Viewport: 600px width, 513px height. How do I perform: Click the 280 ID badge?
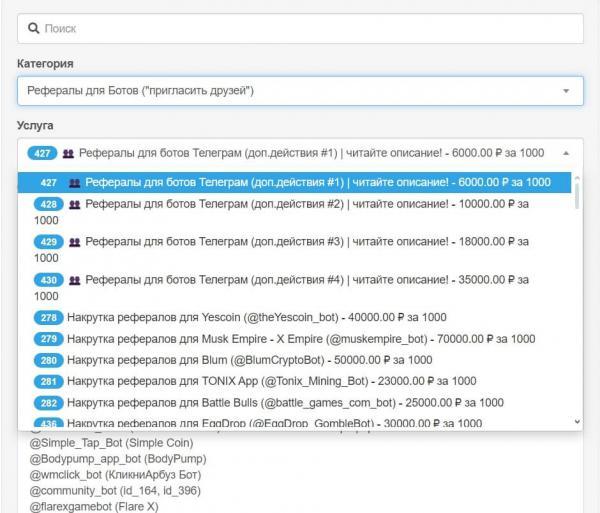pyautogui.click(x=49, y=360)
